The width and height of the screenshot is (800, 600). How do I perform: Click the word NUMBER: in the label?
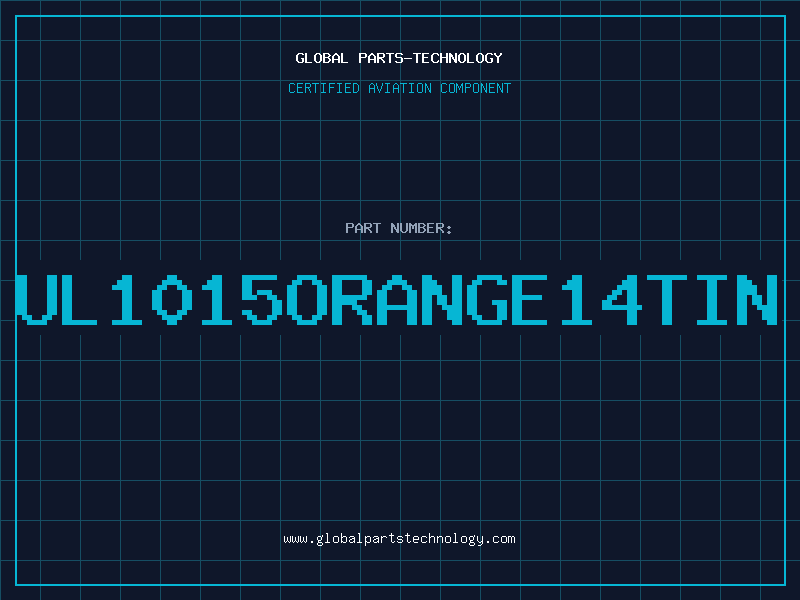pyautogui.click(x=421, y=228)
